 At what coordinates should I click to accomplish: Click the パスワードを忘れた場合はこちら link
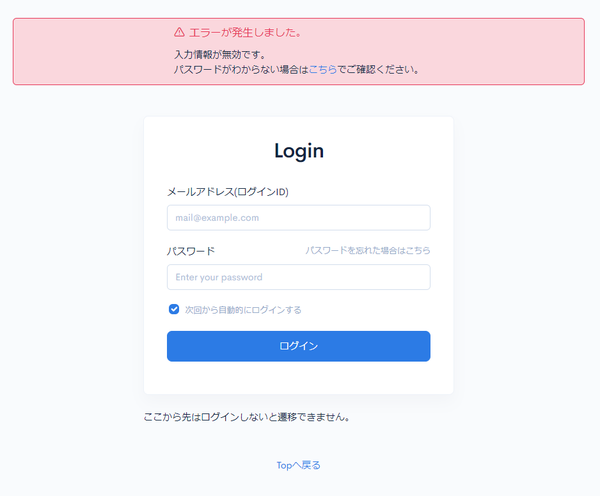coord(368,250)
